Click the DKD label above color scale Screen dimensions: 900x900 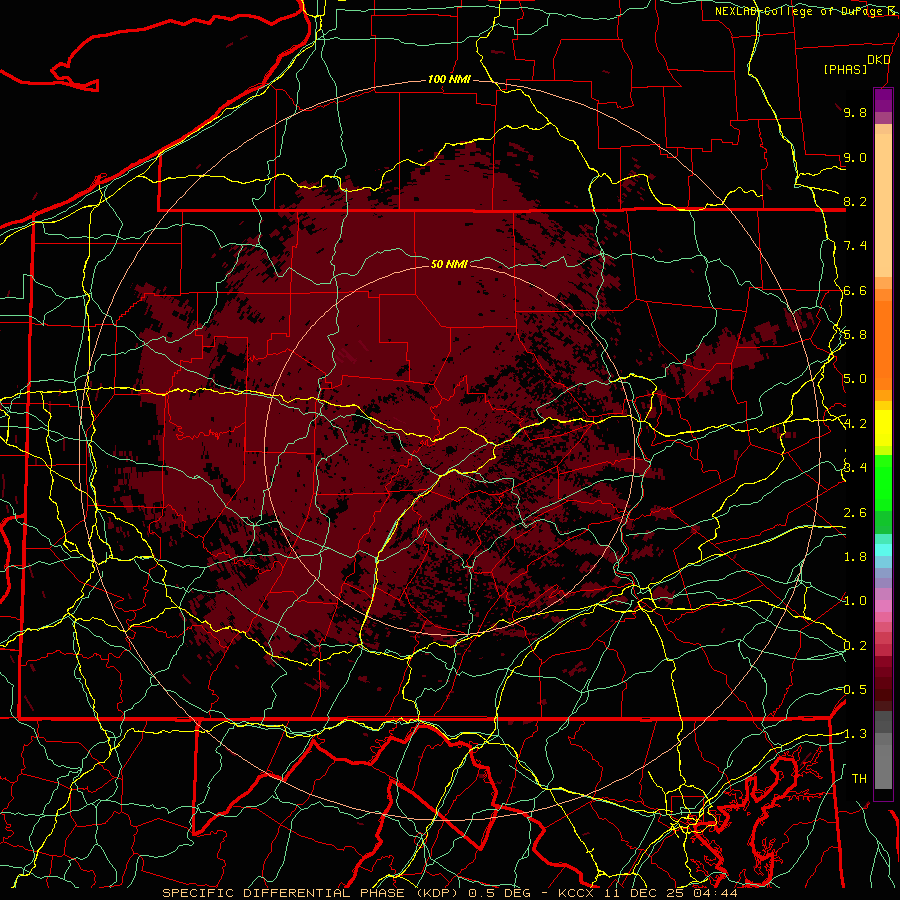point(878,60)
